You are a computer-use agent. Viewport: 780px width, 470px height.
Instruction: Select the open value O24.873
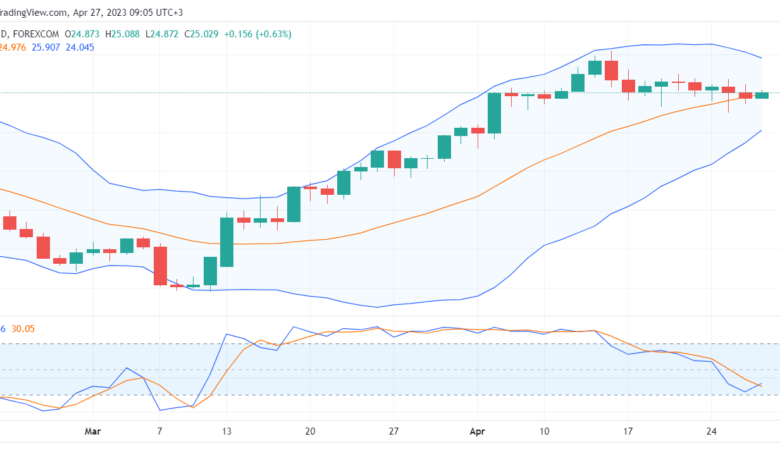[82, 34]
